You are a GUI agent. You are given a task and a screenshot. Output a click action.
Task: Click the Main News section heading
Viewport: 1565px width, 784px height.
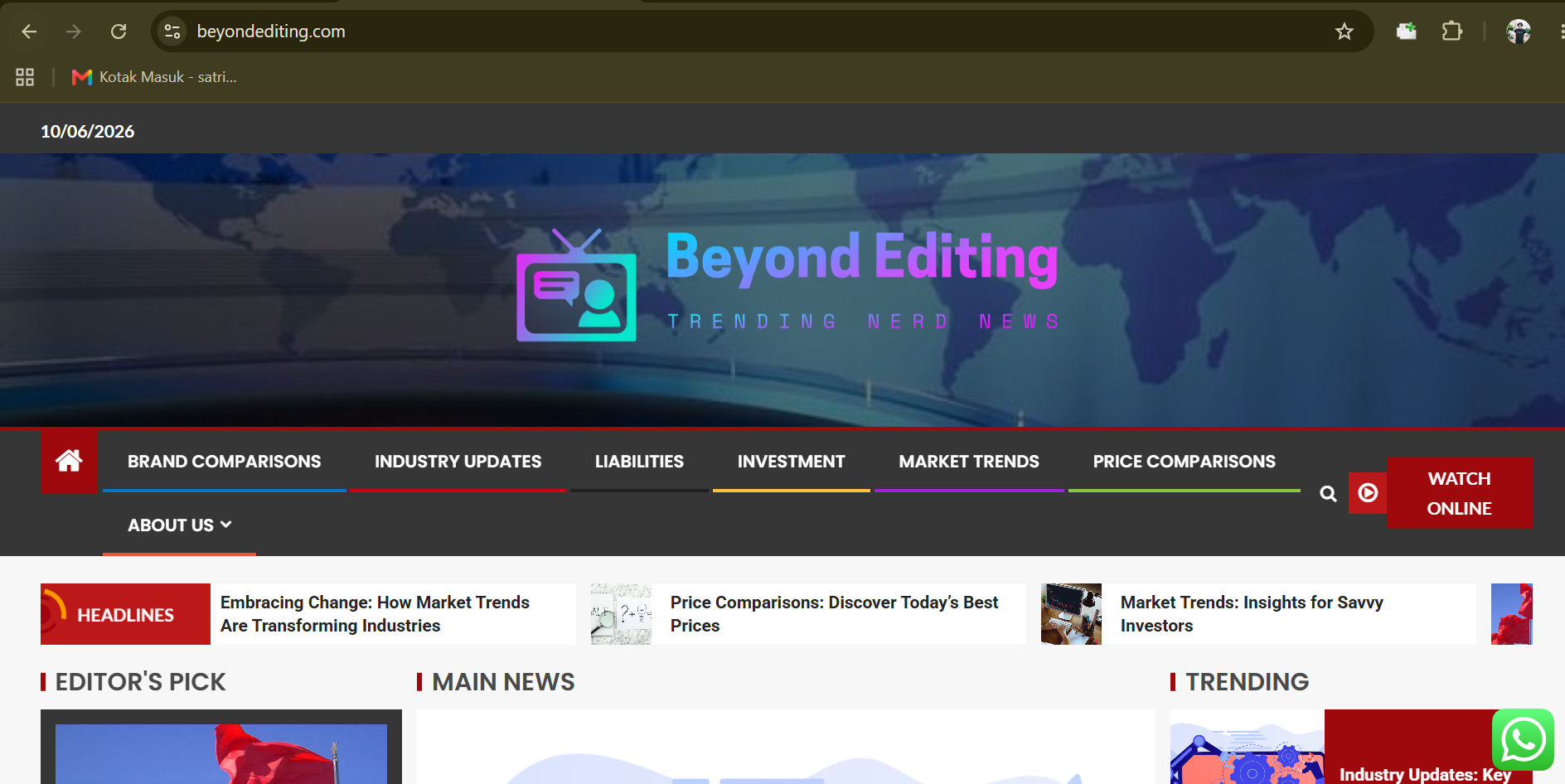pos(503,682)
